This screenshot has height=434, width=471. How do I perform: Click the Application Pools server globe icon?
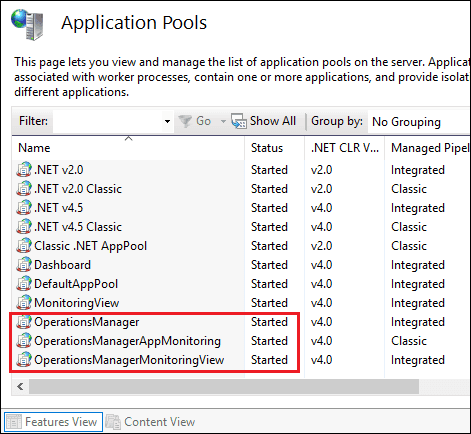27,24
